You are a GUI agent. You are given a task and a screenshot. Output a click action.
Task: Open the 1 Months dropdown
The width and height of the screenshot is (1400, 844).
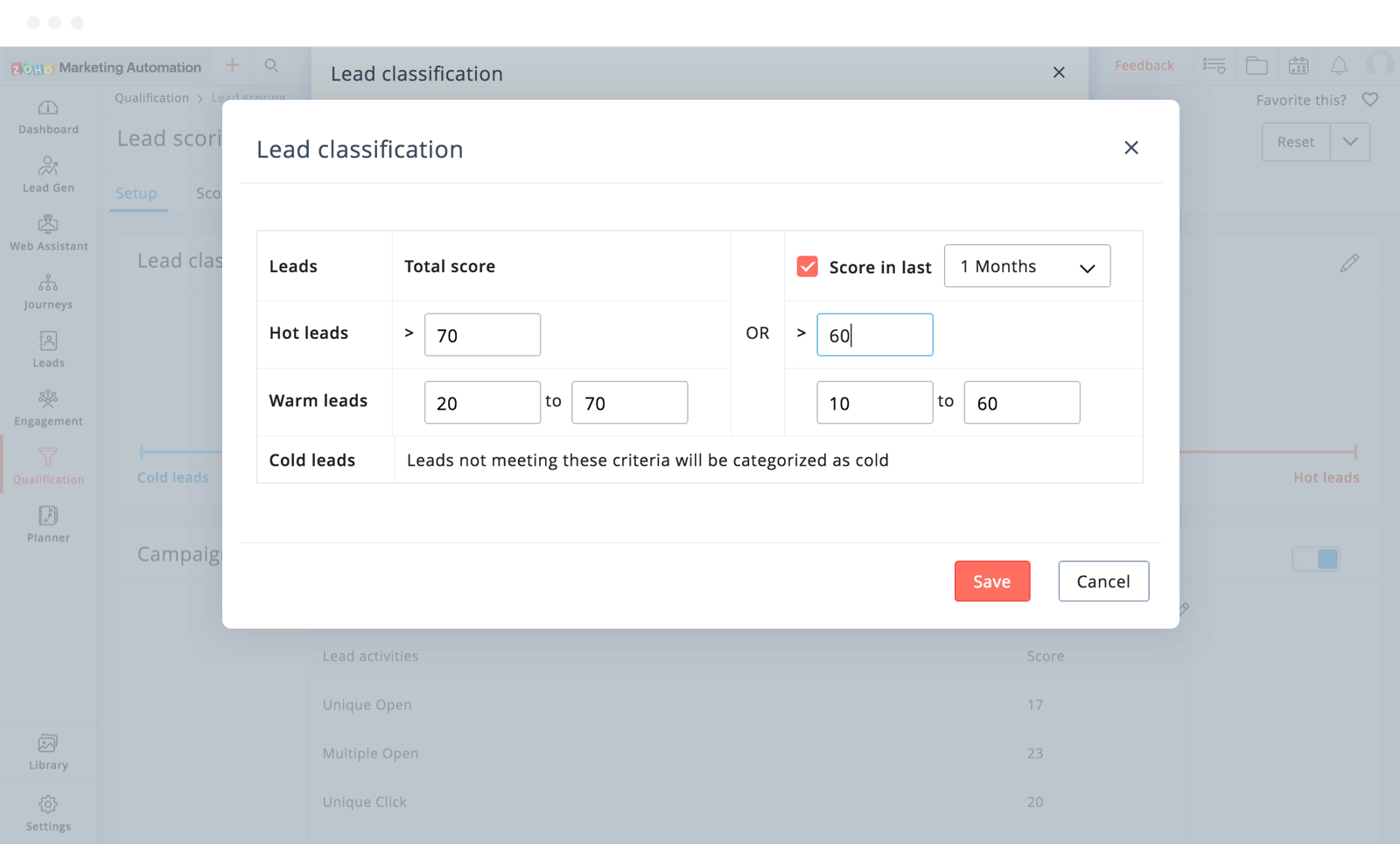pos(1026,266)
